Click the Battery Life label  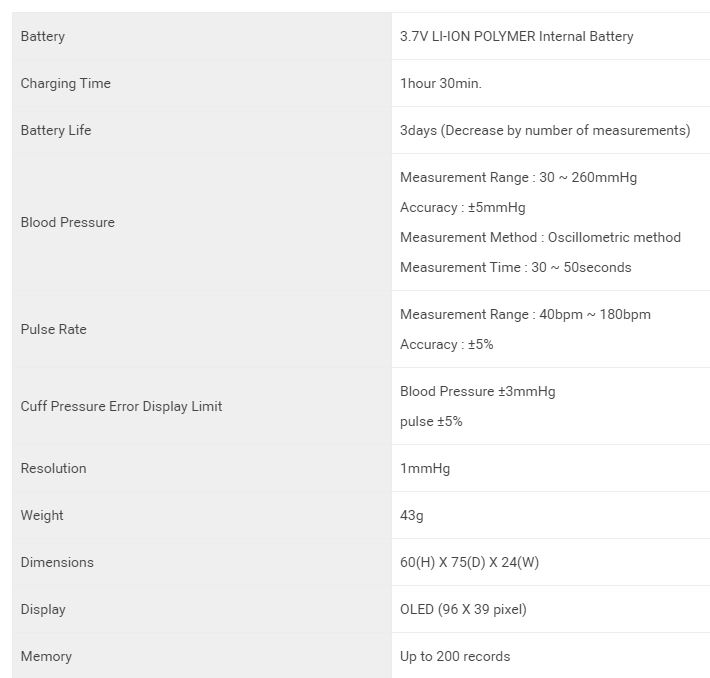(56, 130)
